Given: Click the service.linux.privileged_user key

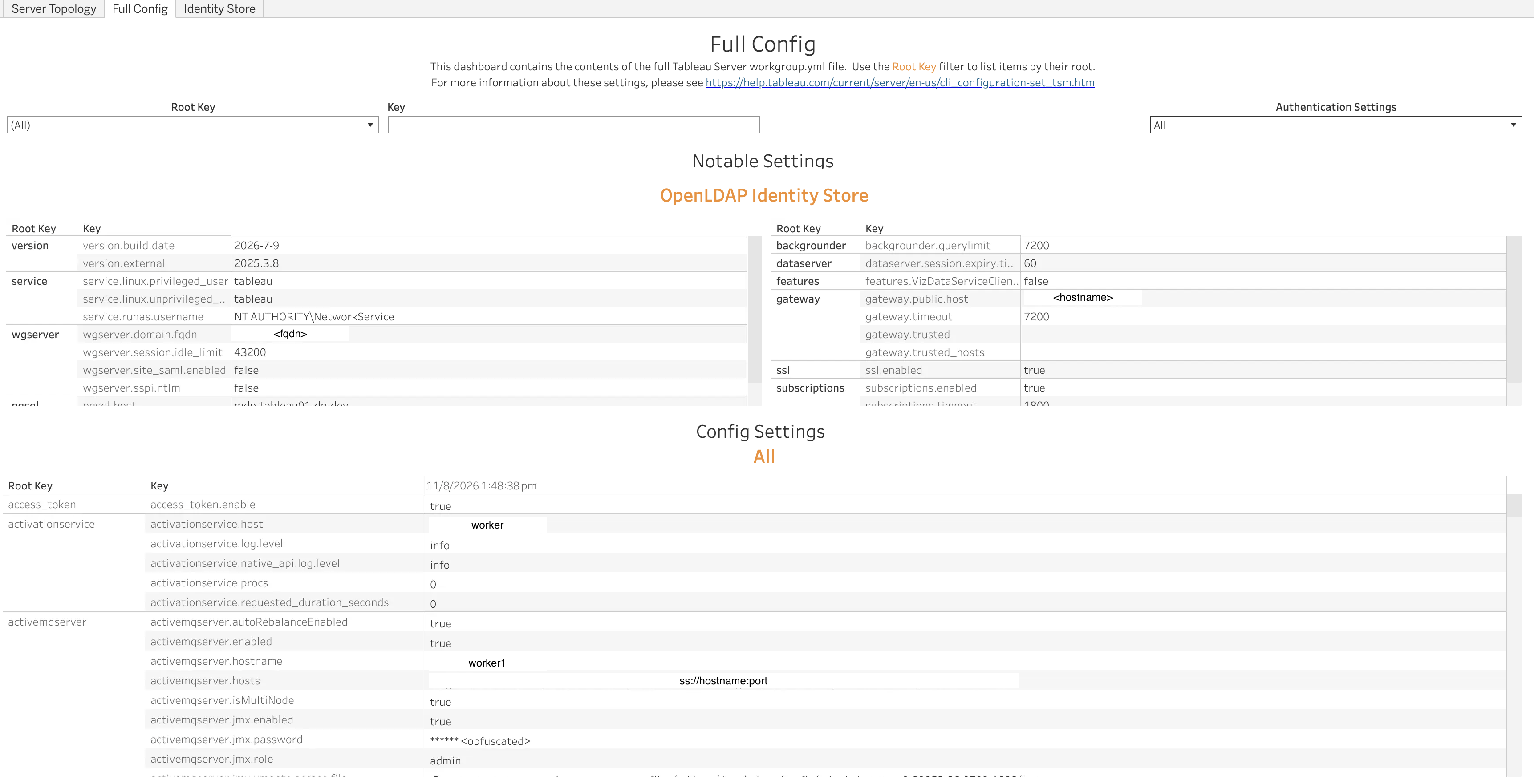Looking at the screenshot, I should point(155,281).
